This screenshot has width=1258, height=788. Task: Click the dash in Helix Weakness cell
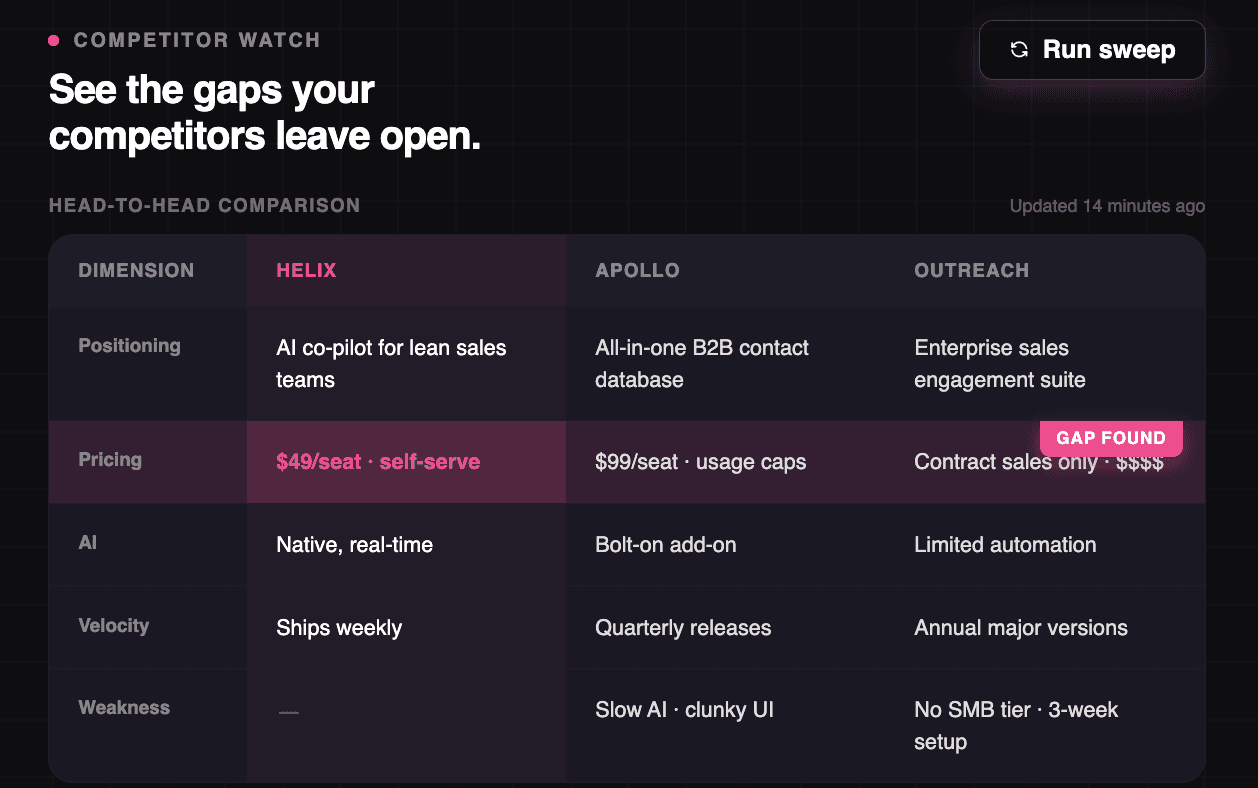288,712
